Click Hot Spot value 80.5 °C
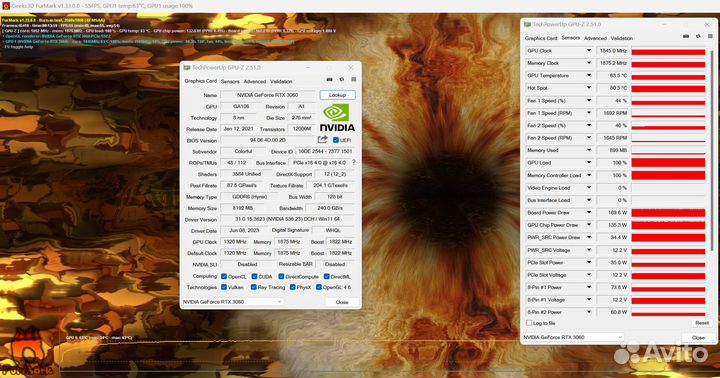Image resolution: width=720 pixels, height=378 pixels. tap(613, 88)
